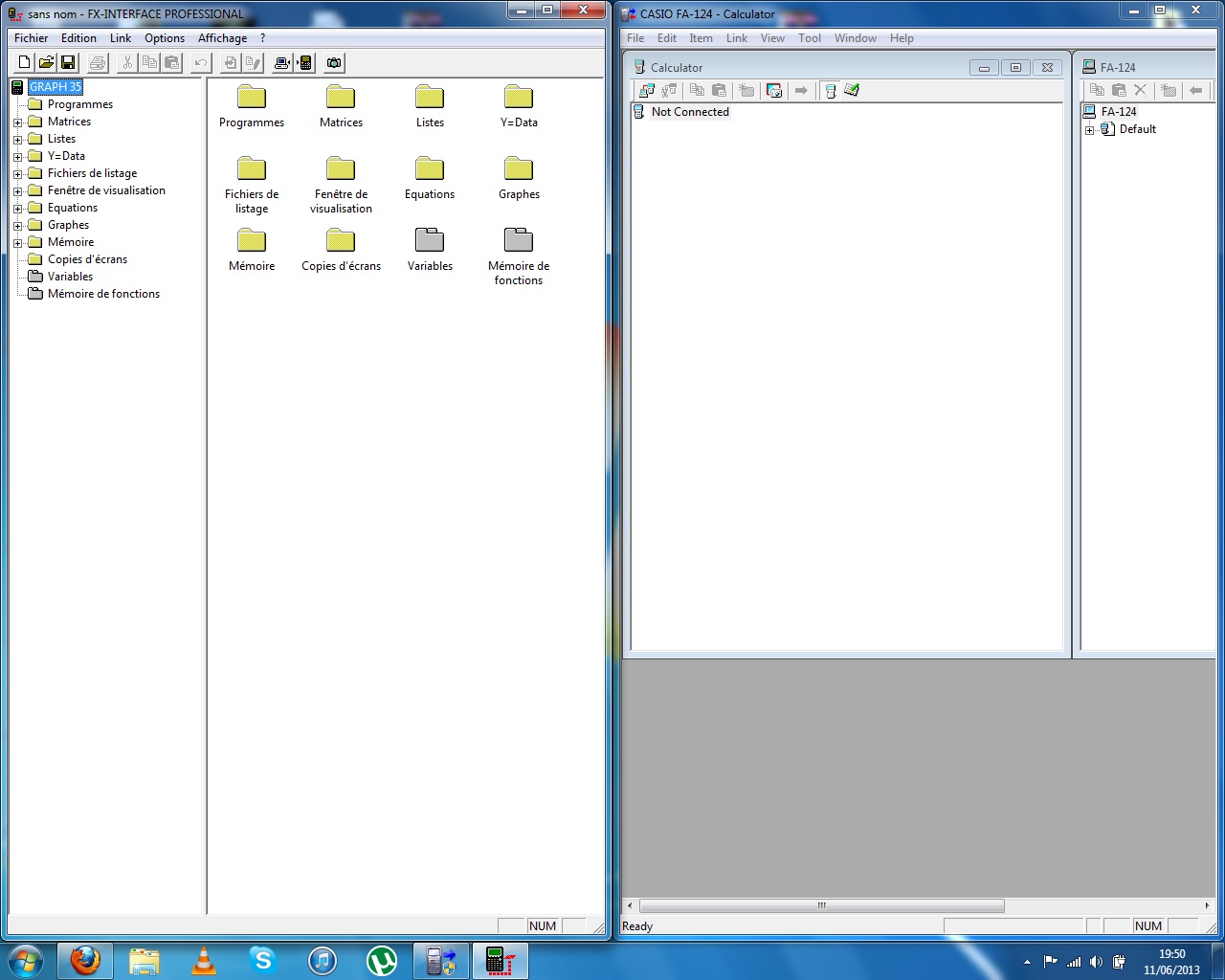
Task: Click the copy icon in Calculator pane toolbar
Action: tap(697, 90)
